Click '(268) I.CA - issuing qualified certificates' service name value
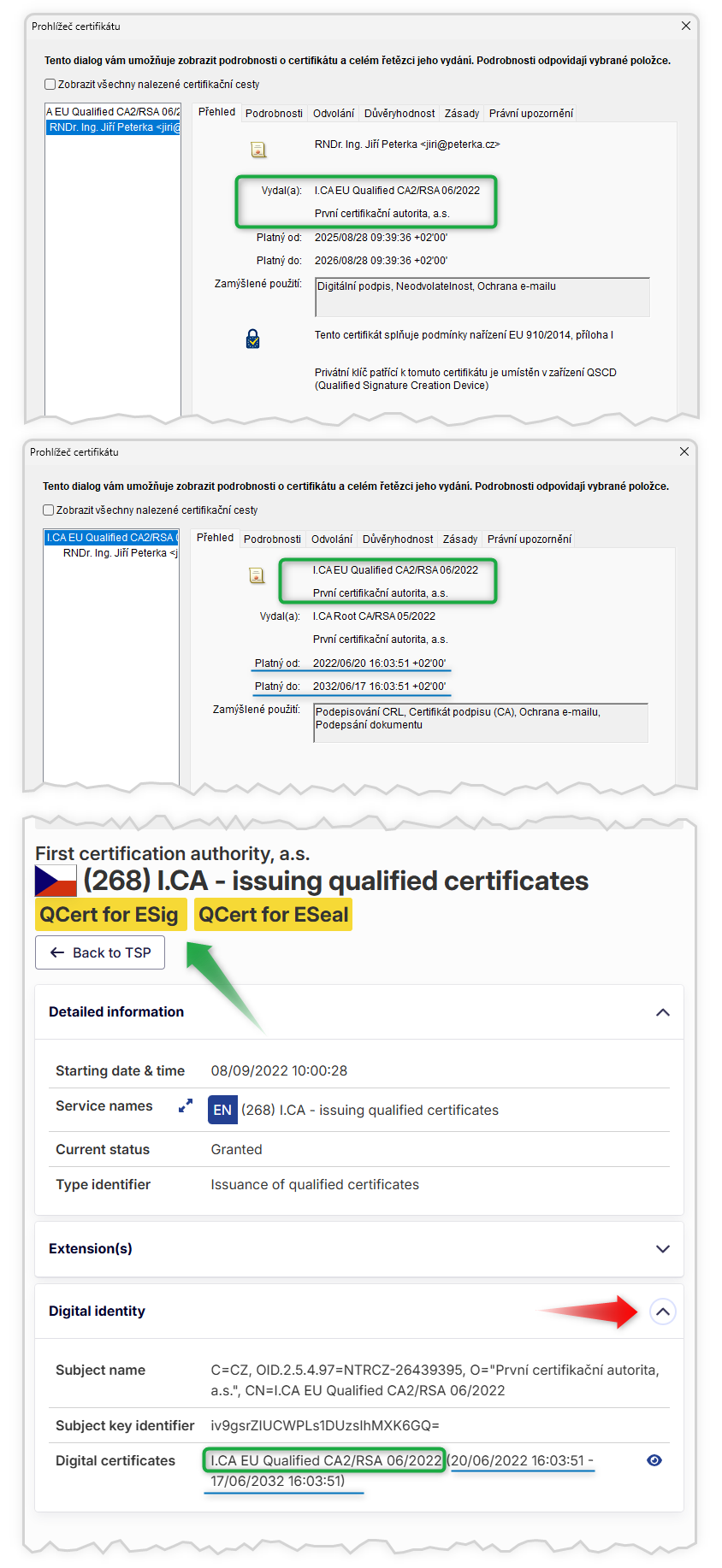 click(x=370, y=1110)
